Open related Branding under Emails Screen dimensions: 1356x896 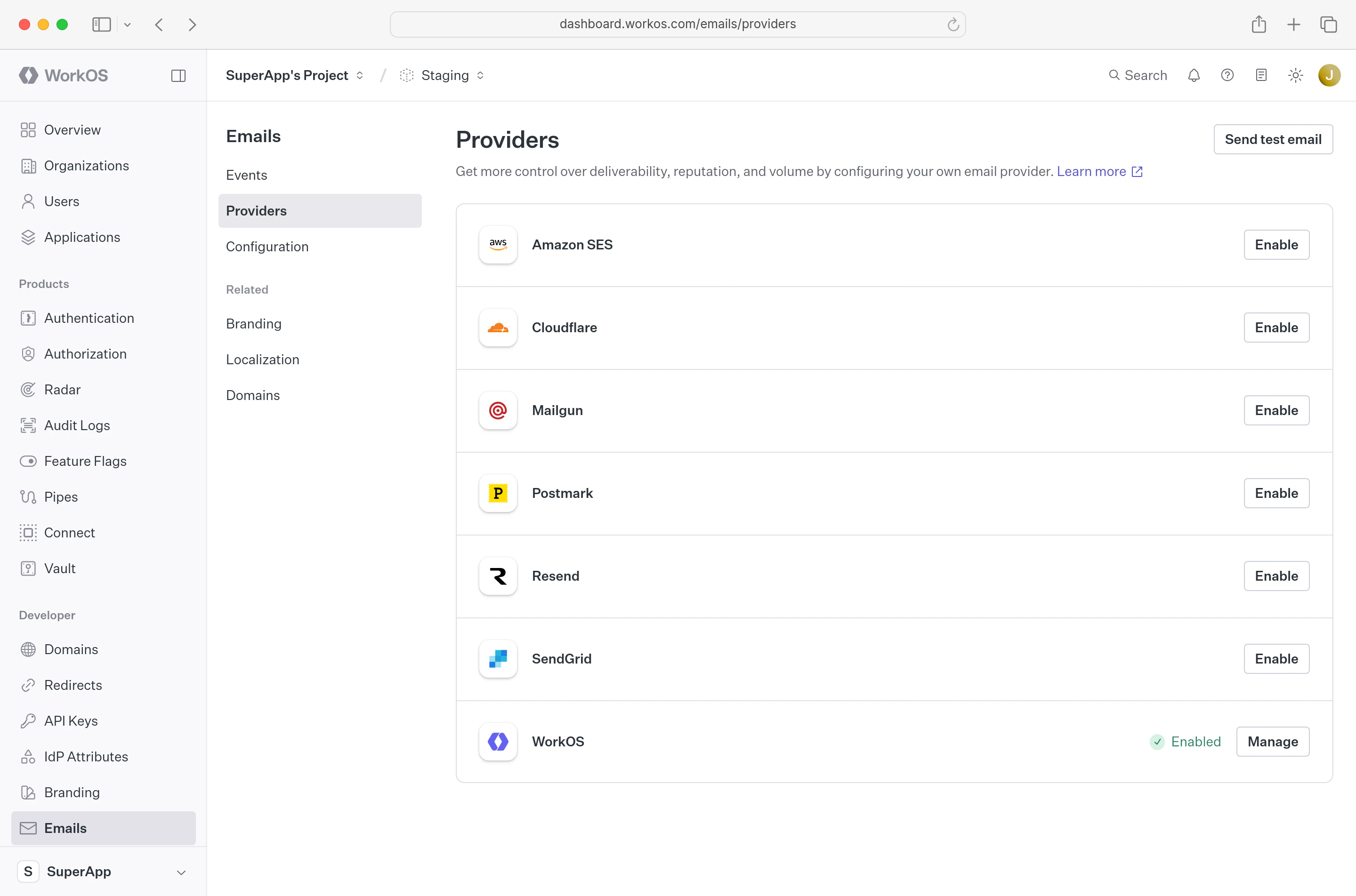[320, 324]
